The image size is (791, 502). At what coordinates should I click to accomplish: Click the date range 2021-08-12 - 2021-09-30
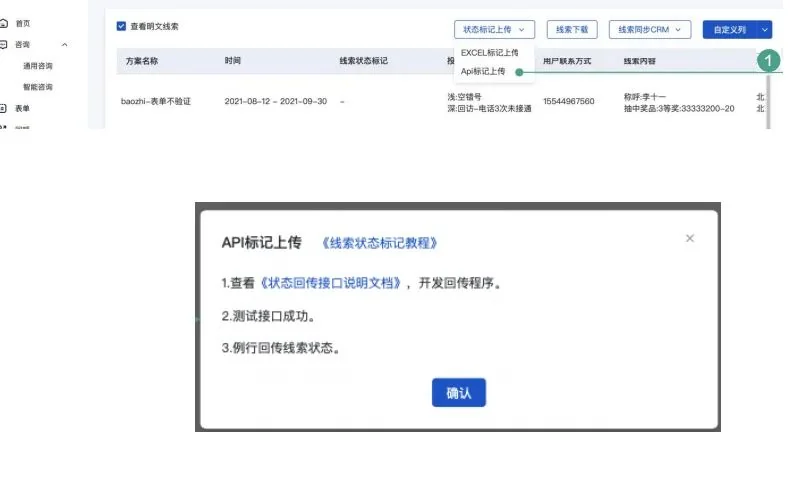pyautogui.click(x=275, y=101)
